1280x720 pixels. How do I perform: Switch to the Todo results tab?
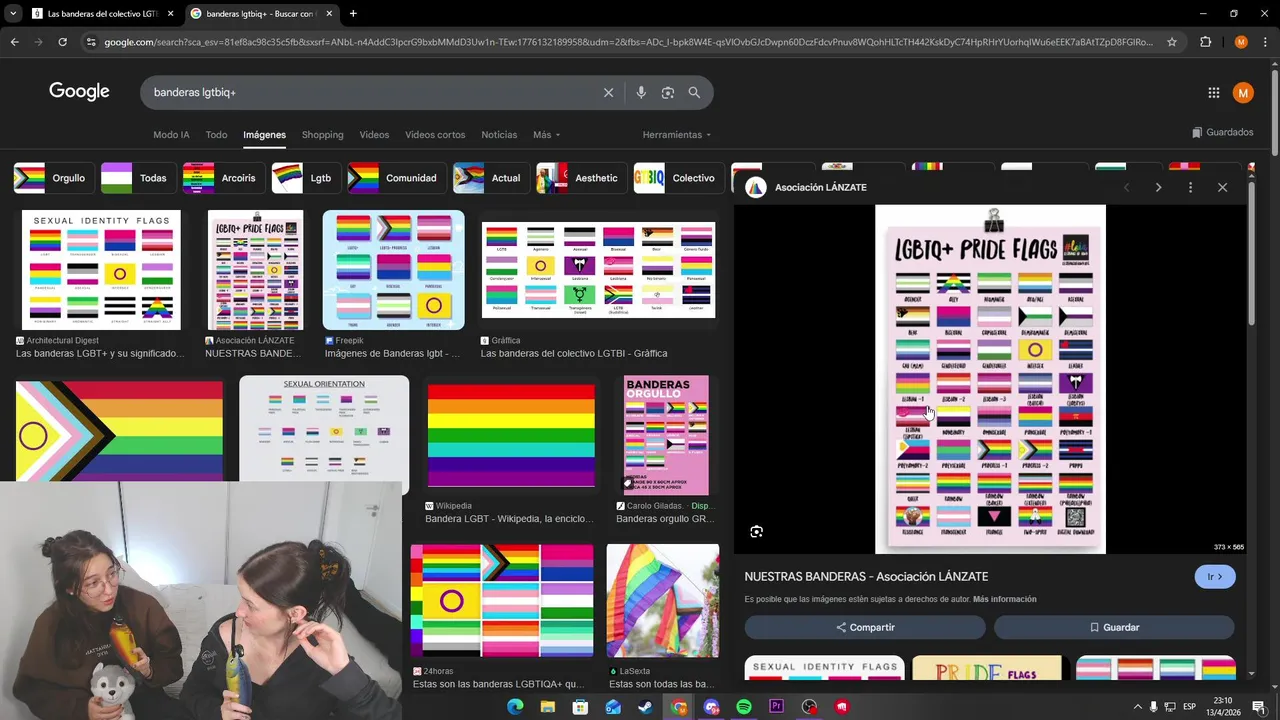(x=216, y=134)
